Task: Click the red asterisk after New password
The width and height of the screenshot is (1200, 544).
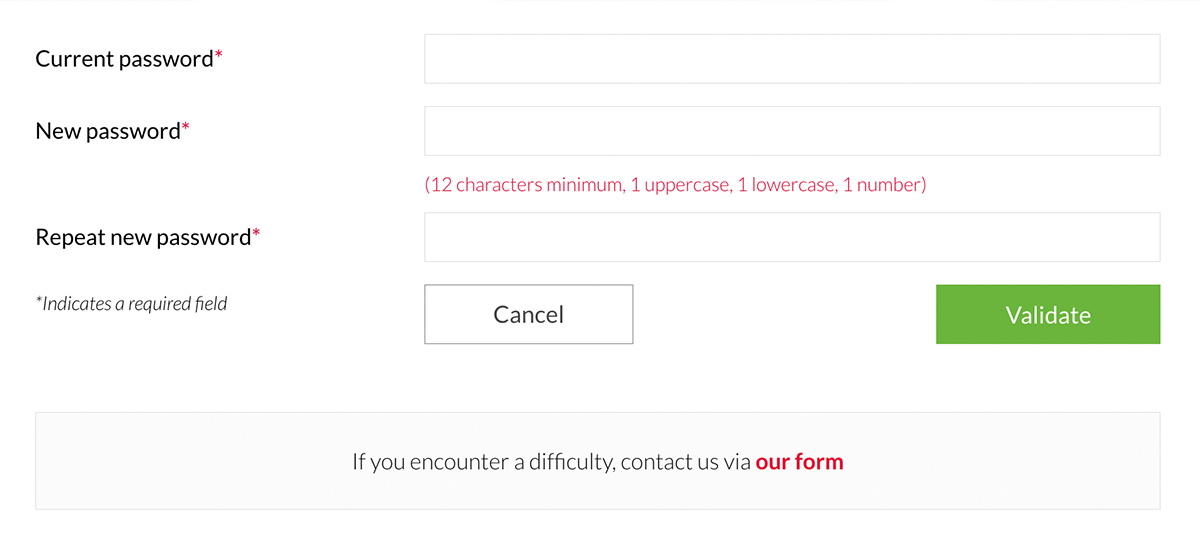Action: (x=185, y=128)
